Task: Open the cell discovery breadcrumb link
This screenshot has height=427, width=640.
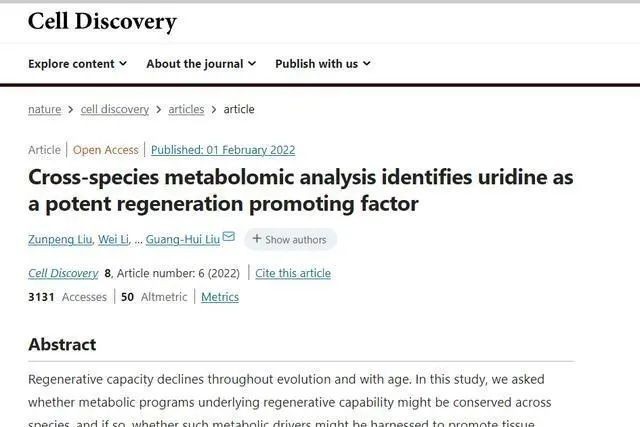Action: 115,109
